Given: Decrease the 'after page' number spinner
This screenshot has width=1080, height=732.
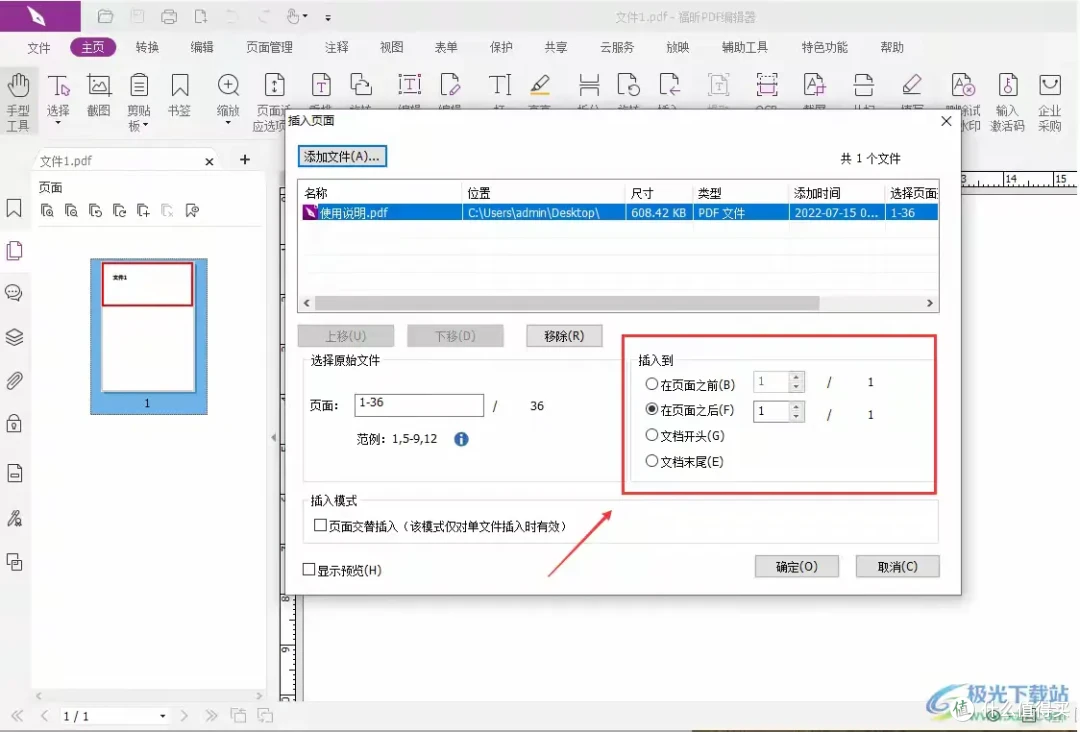Looking at the screenshot, I should coord(796,415).
